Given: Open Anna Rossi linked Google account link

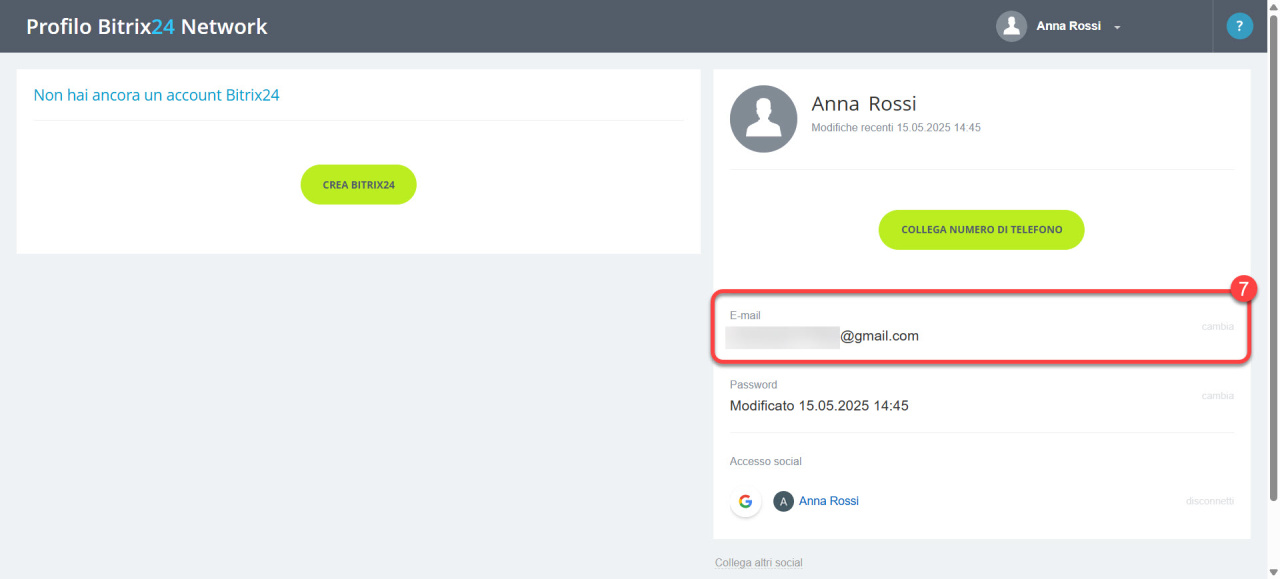Looking at the screenshot, I should tap(829, 501).
